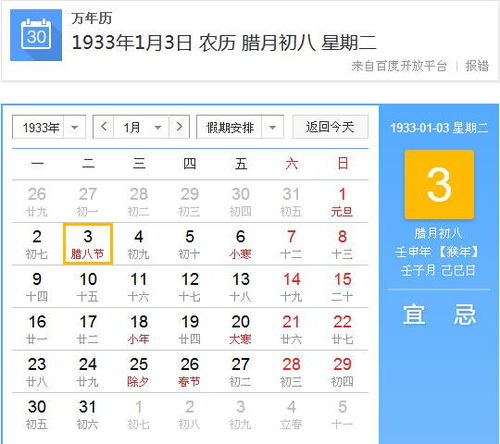Image resolution: width=500 pixels, height=444 pixels.
Task: Select January 5 初十
Action: point(190,244)
